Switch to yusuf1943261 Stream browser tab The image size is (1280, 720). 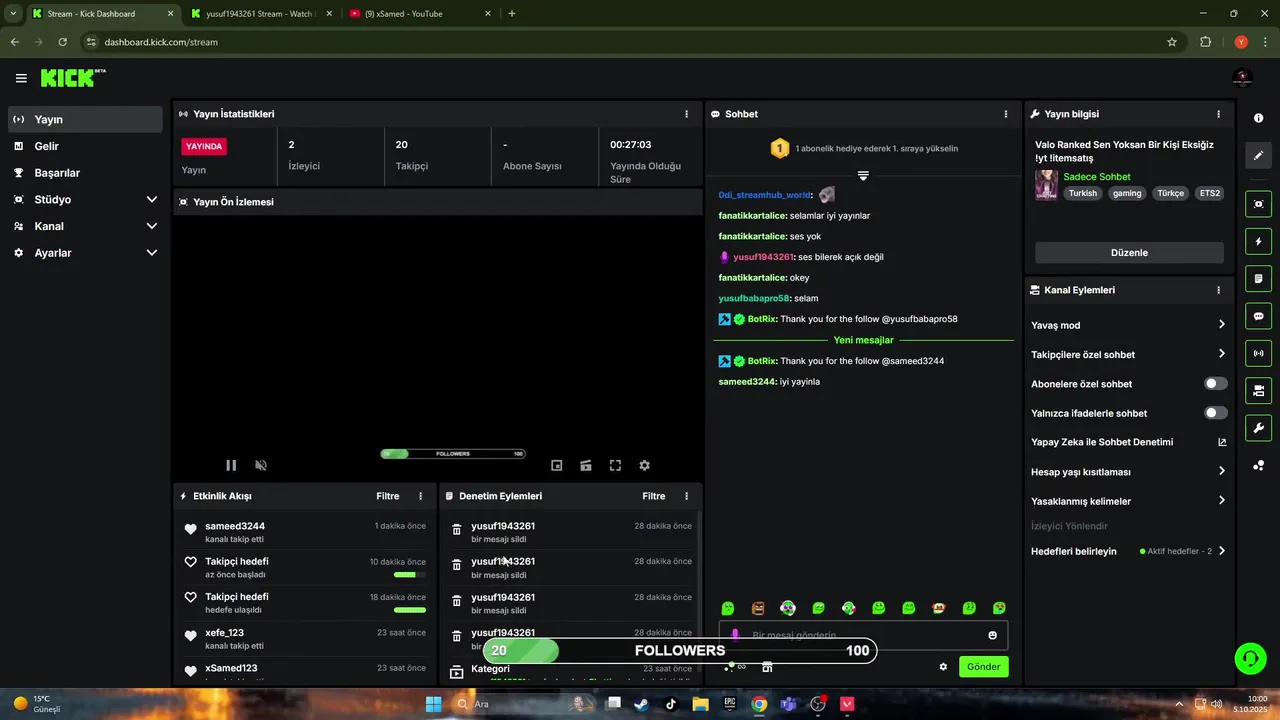[x=260, y=14]
